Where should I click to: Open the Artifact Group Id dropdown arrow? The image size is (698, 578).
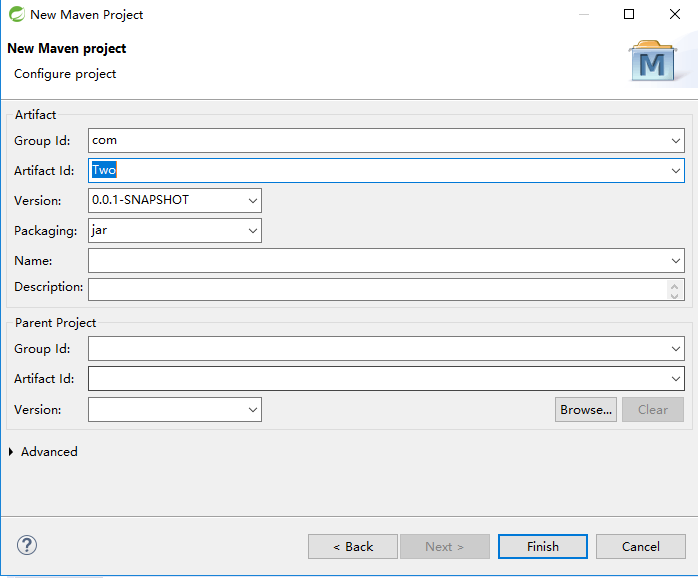tap(675, 141)
